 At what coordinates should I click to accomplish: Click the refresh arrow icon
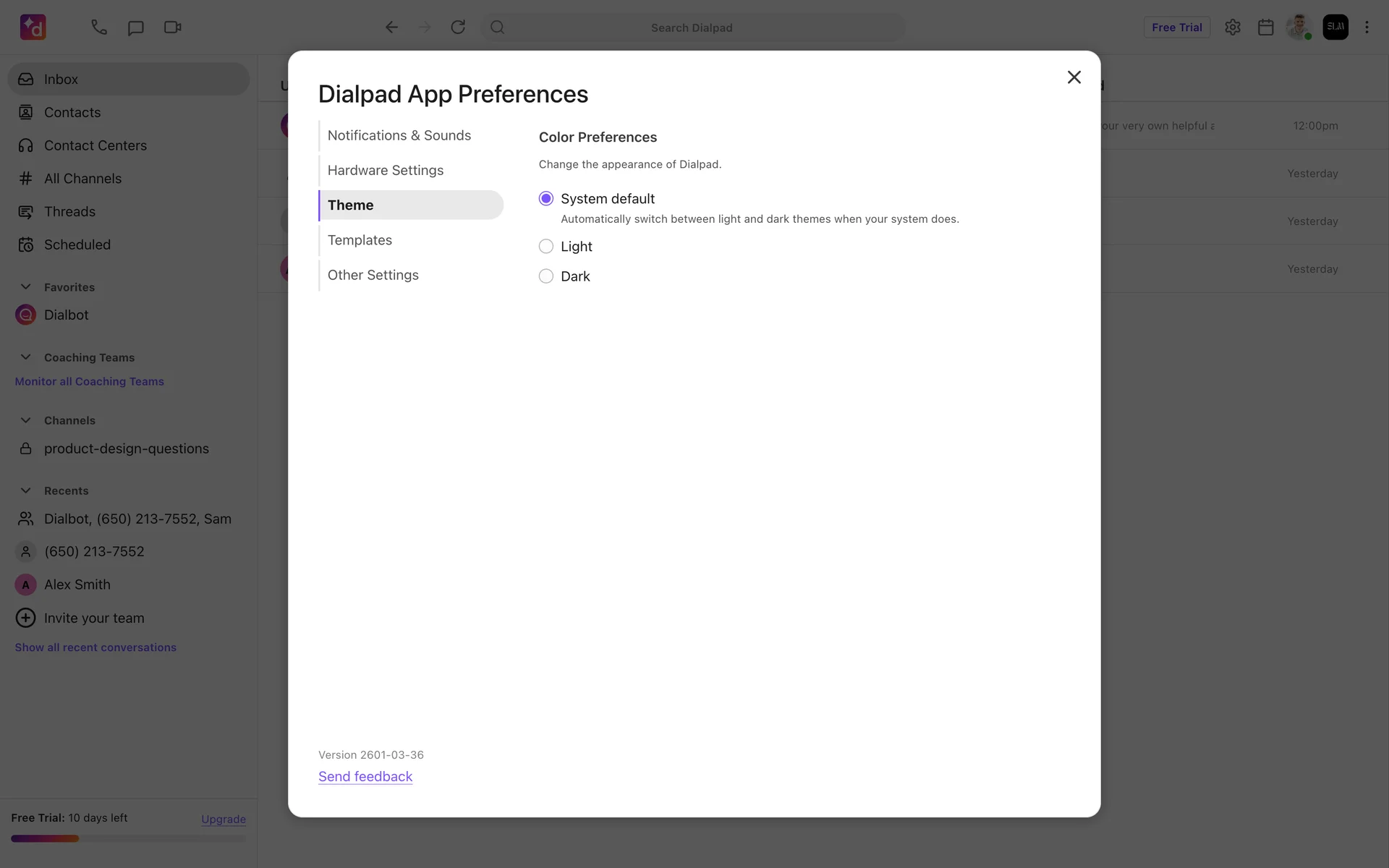coord(458,27)
